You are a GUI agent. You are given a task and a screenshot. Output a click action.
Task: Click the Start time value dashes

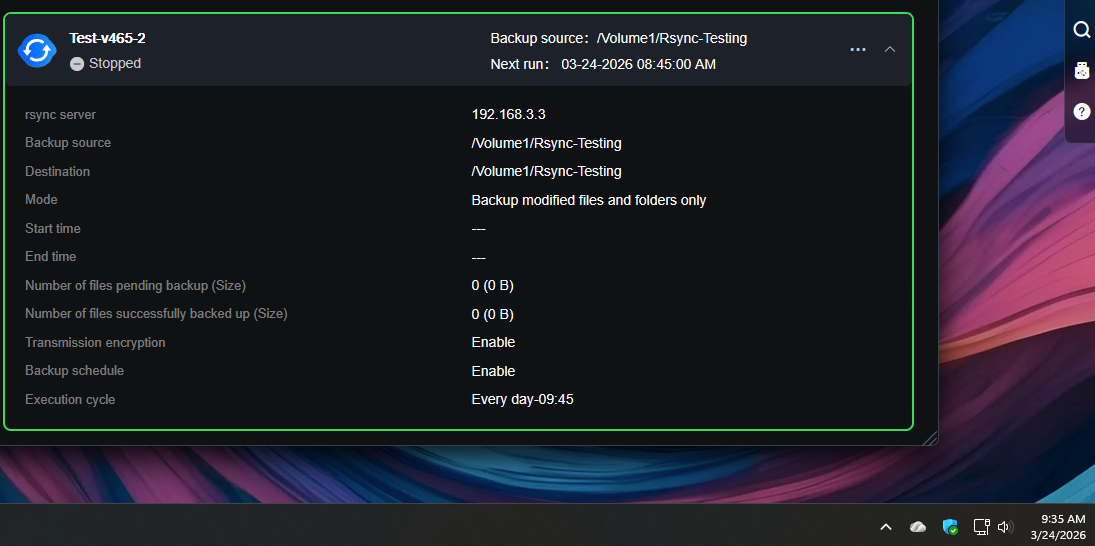pyautogui.click(x=478, y=229)
